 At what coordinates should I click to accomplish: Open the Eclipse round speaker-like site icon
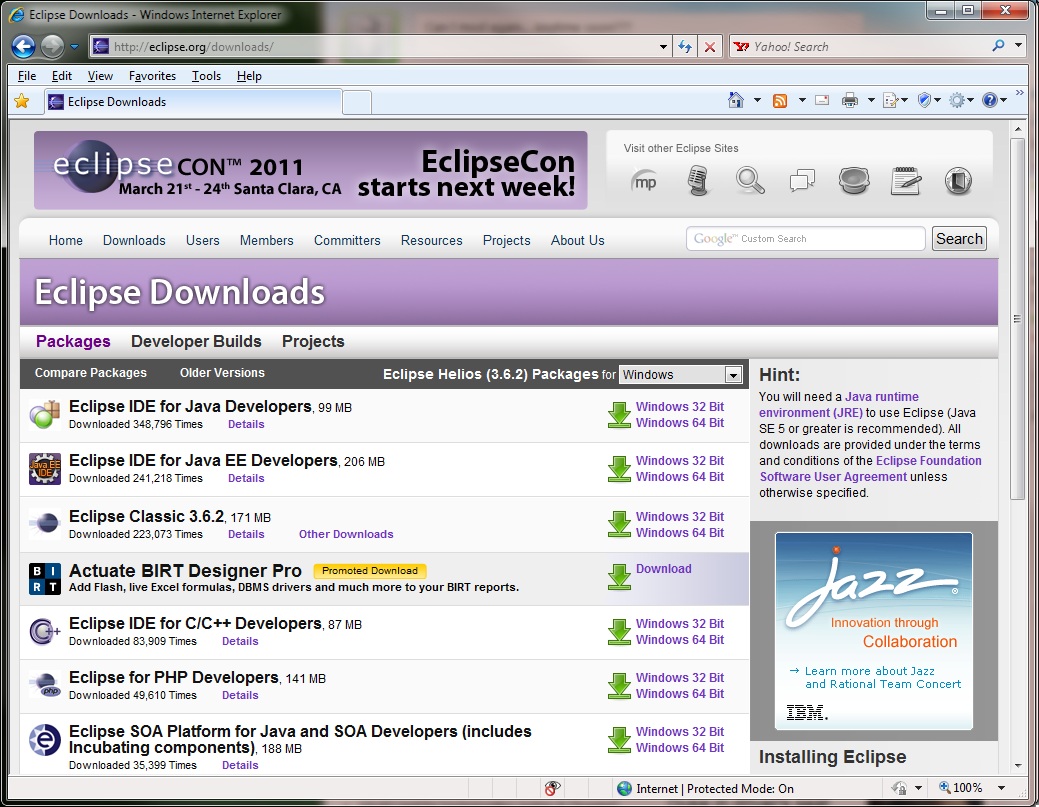[x=854, y=180]
